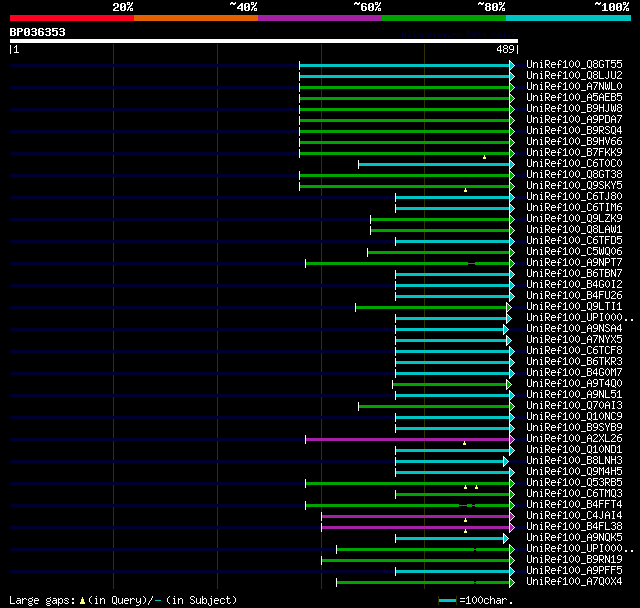Select the UniRef100_A9NQK5 label
Viewport: 640px width, 608px height.
(574, 538)
